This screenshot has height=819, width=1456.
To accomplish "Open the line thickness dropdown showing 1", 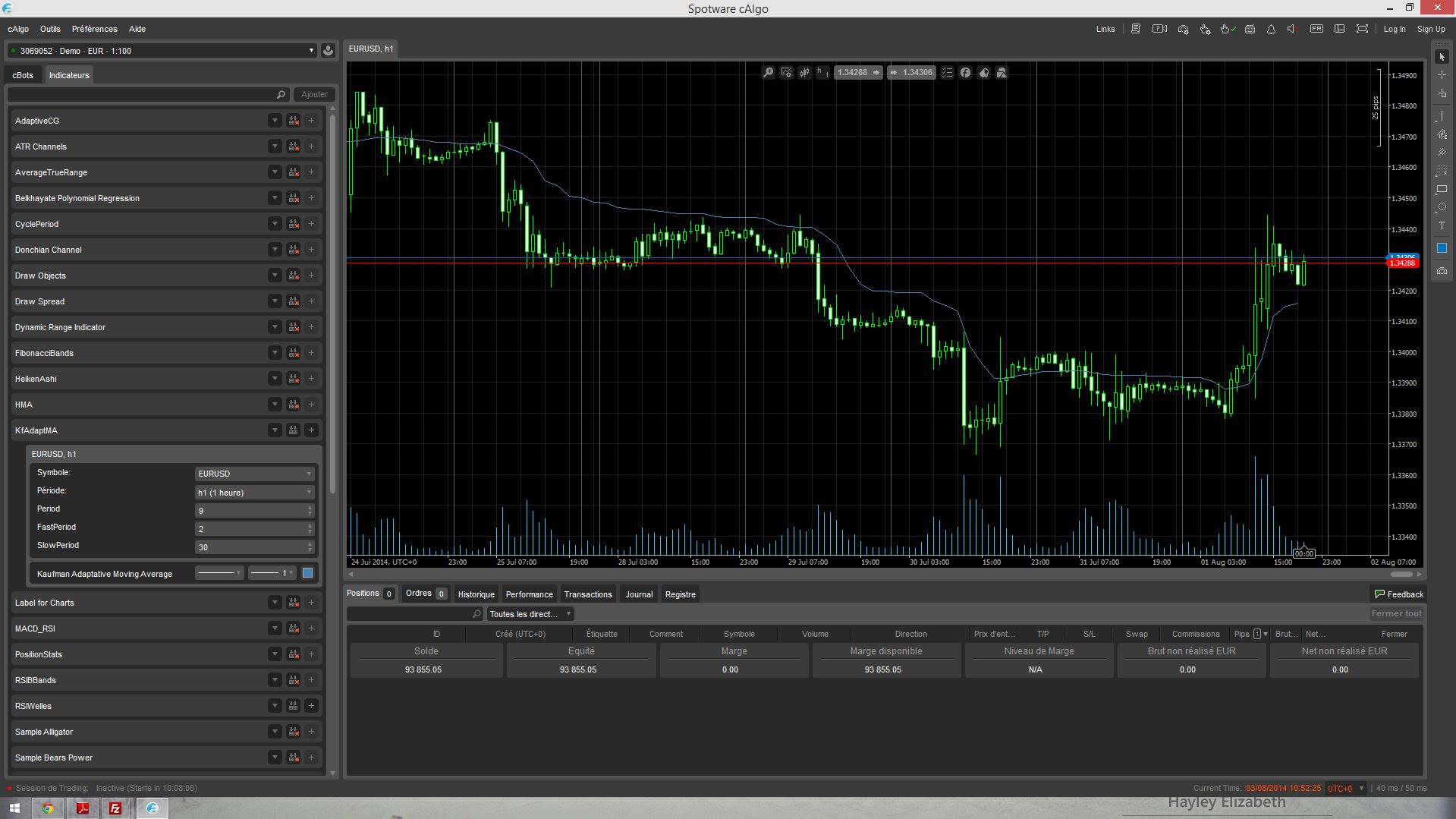I will (x=272, y=573).
